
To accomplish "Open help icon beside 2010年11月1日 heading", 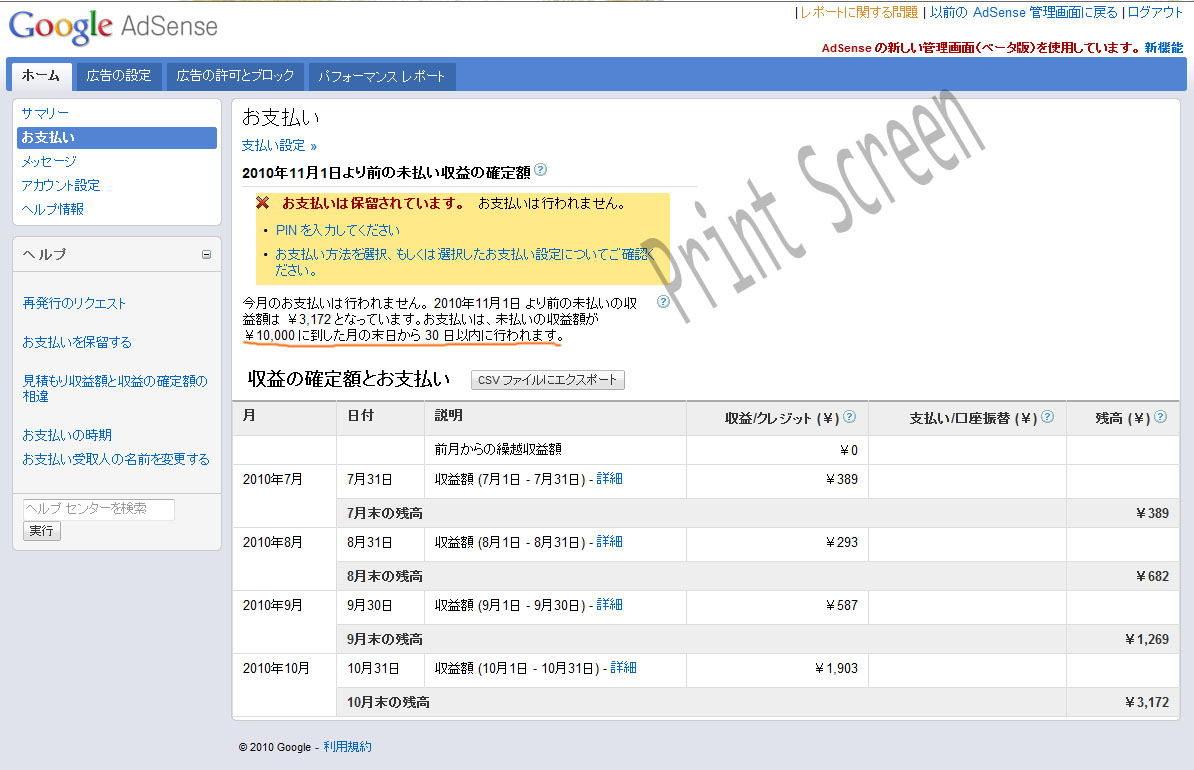I will (x=540, y=170).
